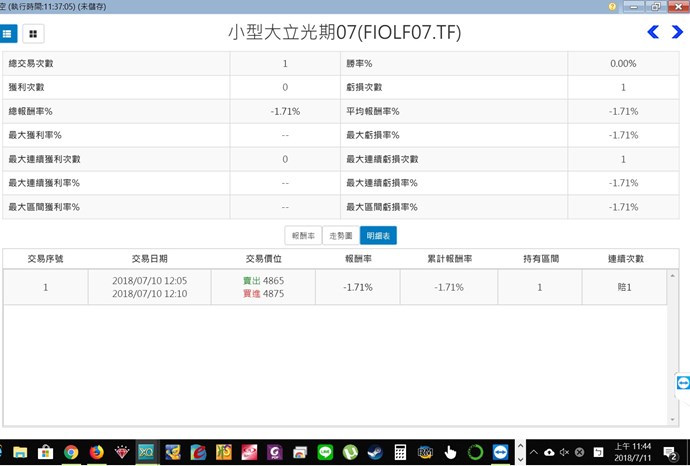Open the 報酬率 tab

(303, 236)
